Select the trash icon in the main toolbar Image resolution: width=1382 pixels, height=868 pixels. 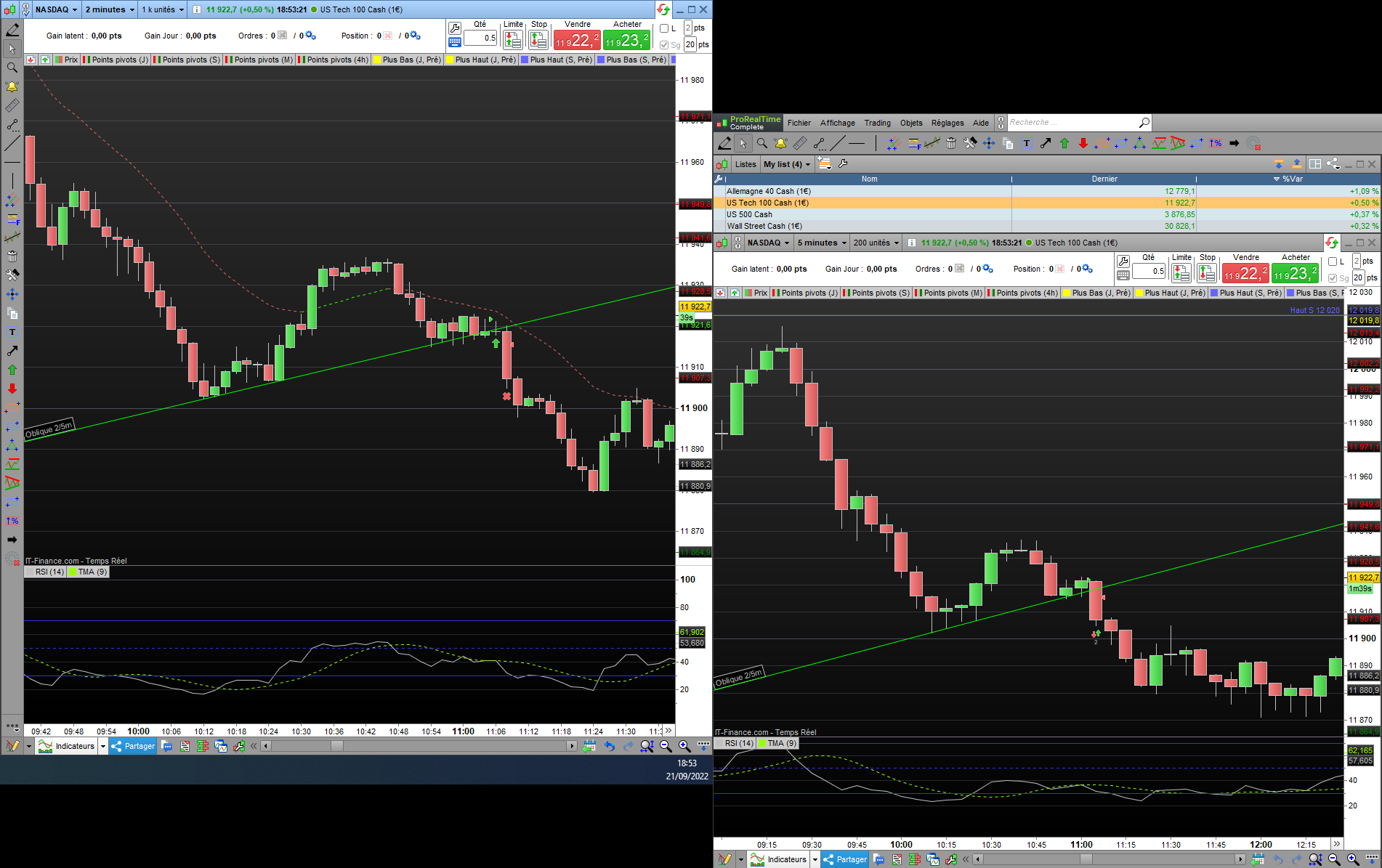(x=950, y=143)
